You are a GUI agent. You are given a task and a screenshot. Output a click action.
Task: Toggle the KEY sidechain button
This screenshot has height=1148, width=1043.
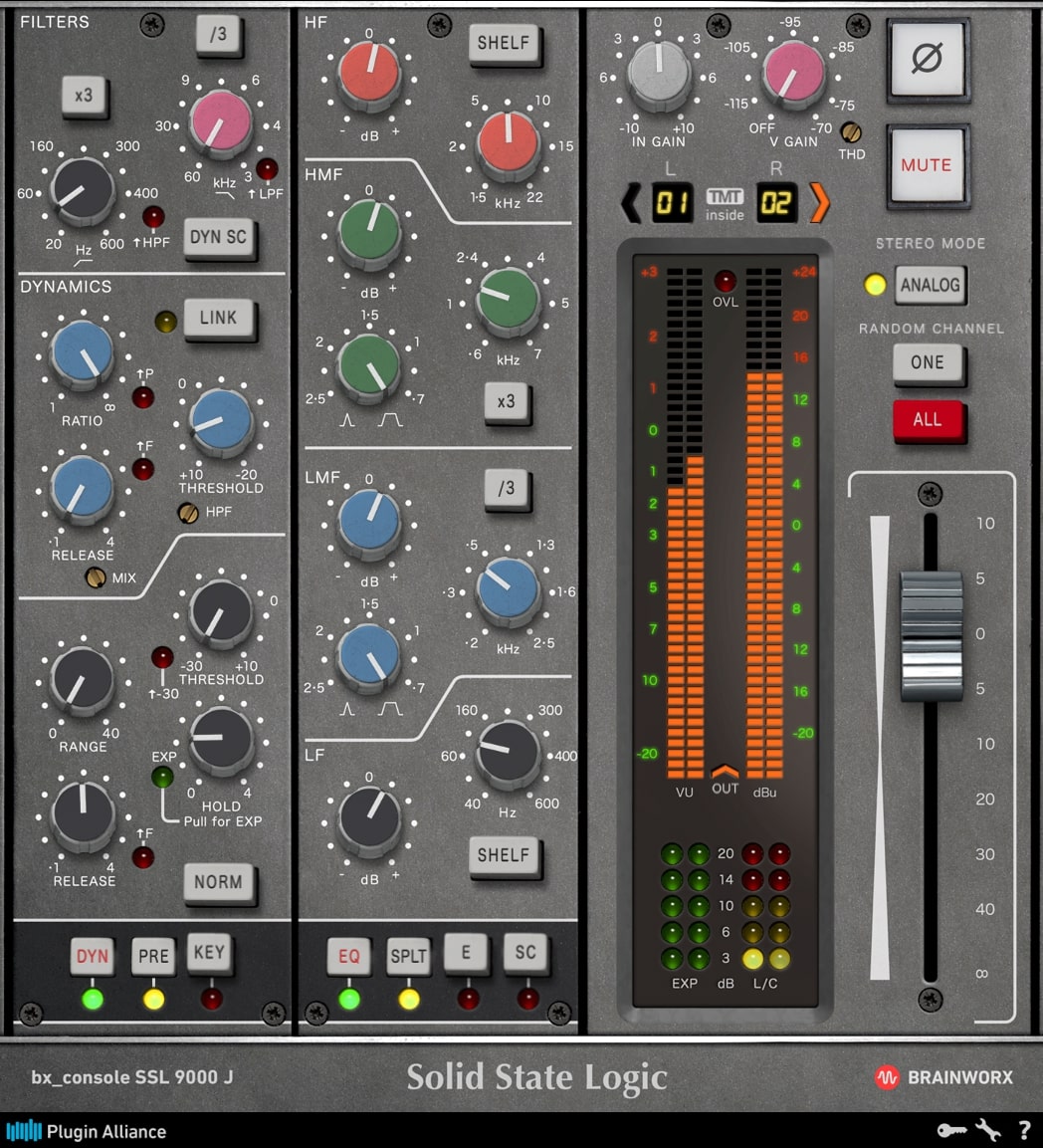coord(209,952)
